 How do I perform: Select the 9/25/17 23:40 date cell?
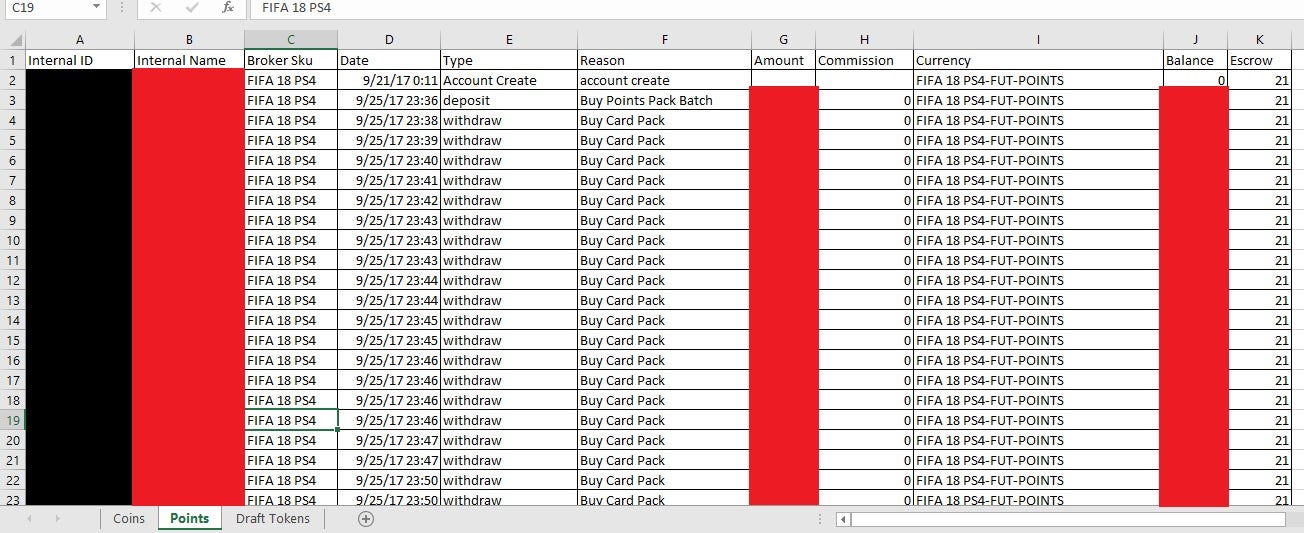tap(389, 160)
